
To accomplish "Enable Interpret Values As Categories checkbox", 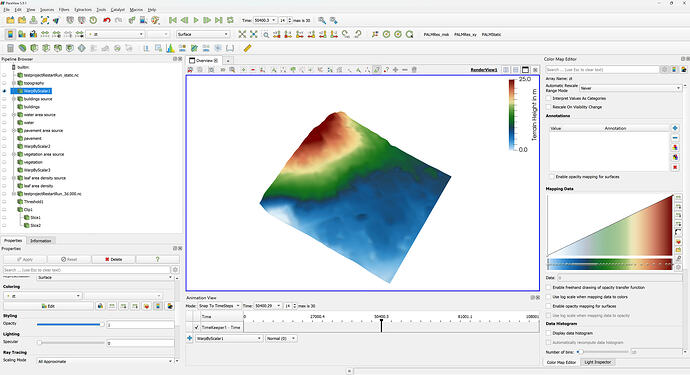I will (549, 99).
